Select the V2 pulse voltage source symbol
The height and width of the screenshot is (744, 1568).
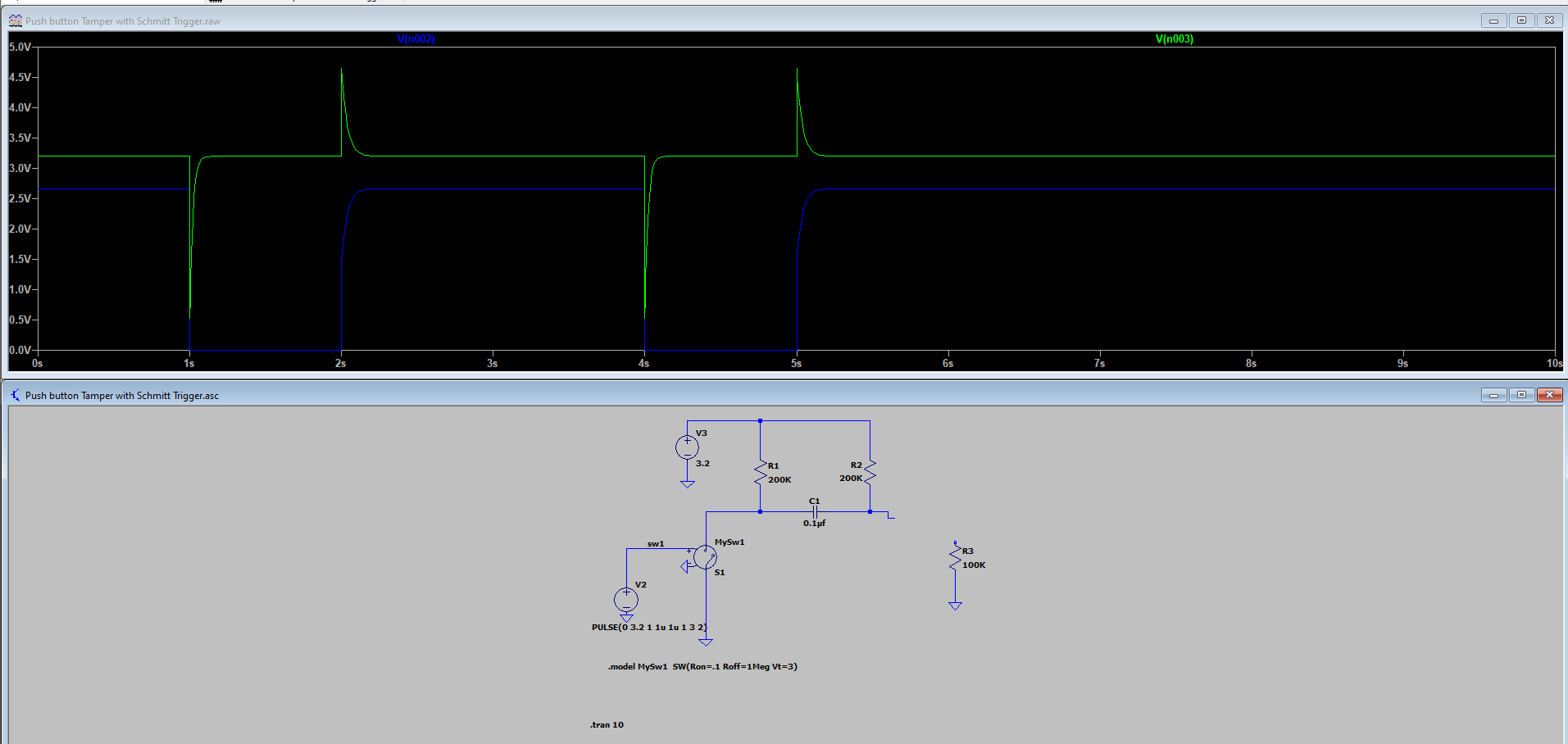coord(626,600)
